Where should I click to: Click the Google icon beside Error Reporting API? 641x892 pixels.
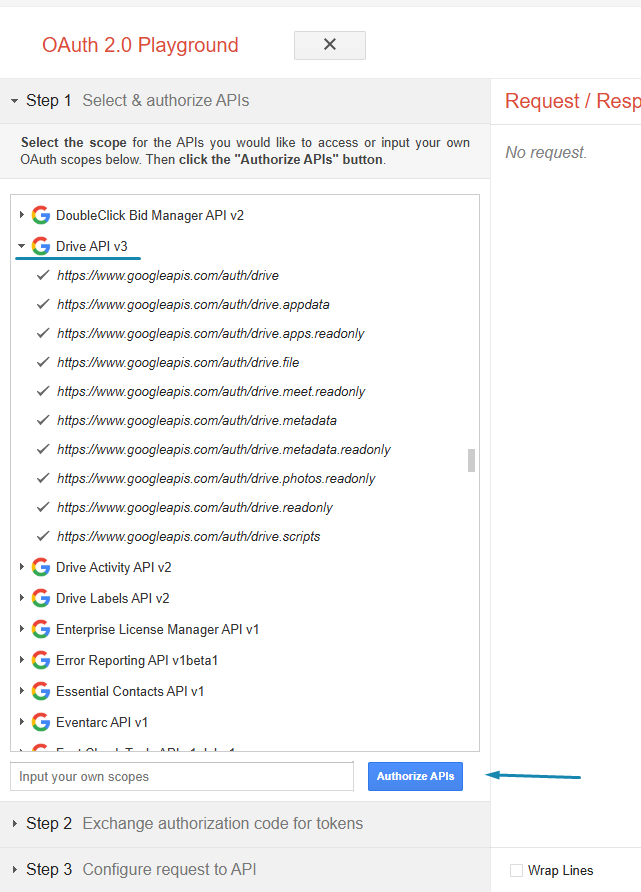41,660
